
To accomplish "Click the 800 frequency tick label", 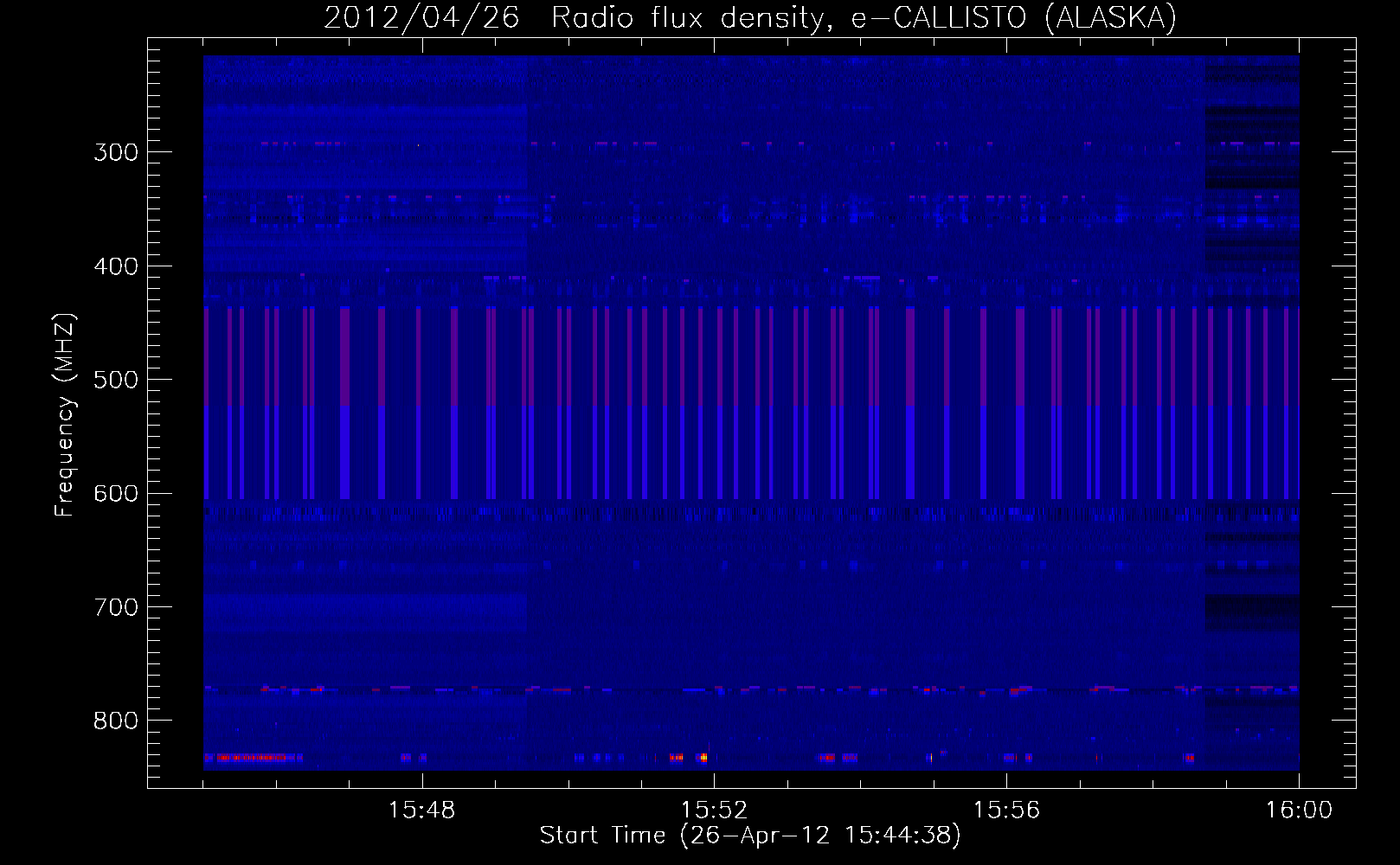I will click(x=116, y=721).
